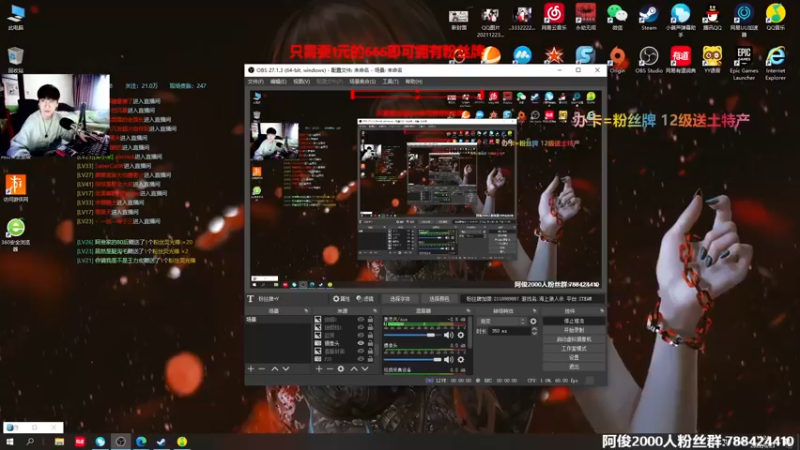Open transition properties gear in OBS
The height and width of the screenshot is (450, 800).
click(x=533, y=321)
